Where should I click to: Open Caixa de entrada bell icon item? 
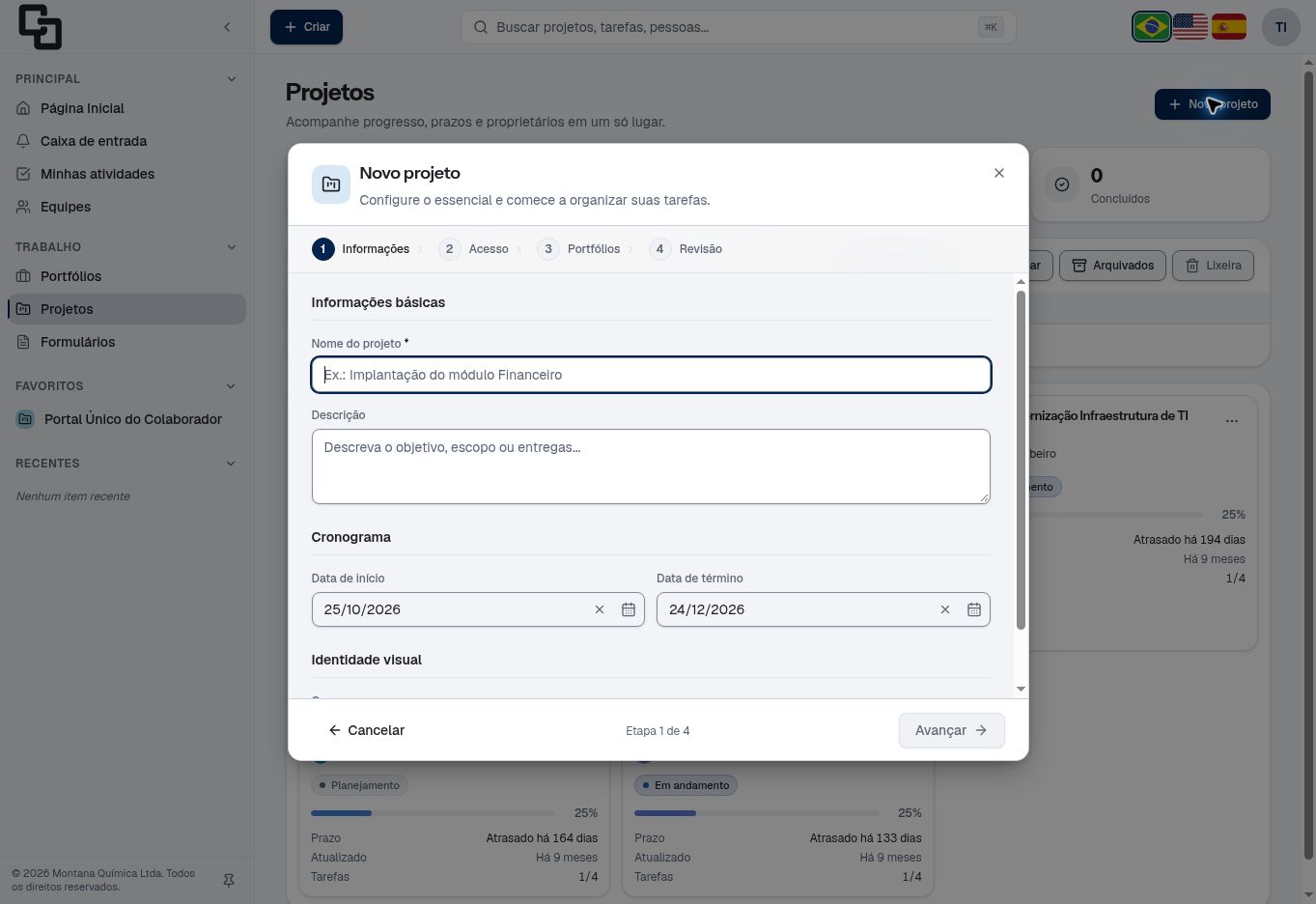(126, 141)
